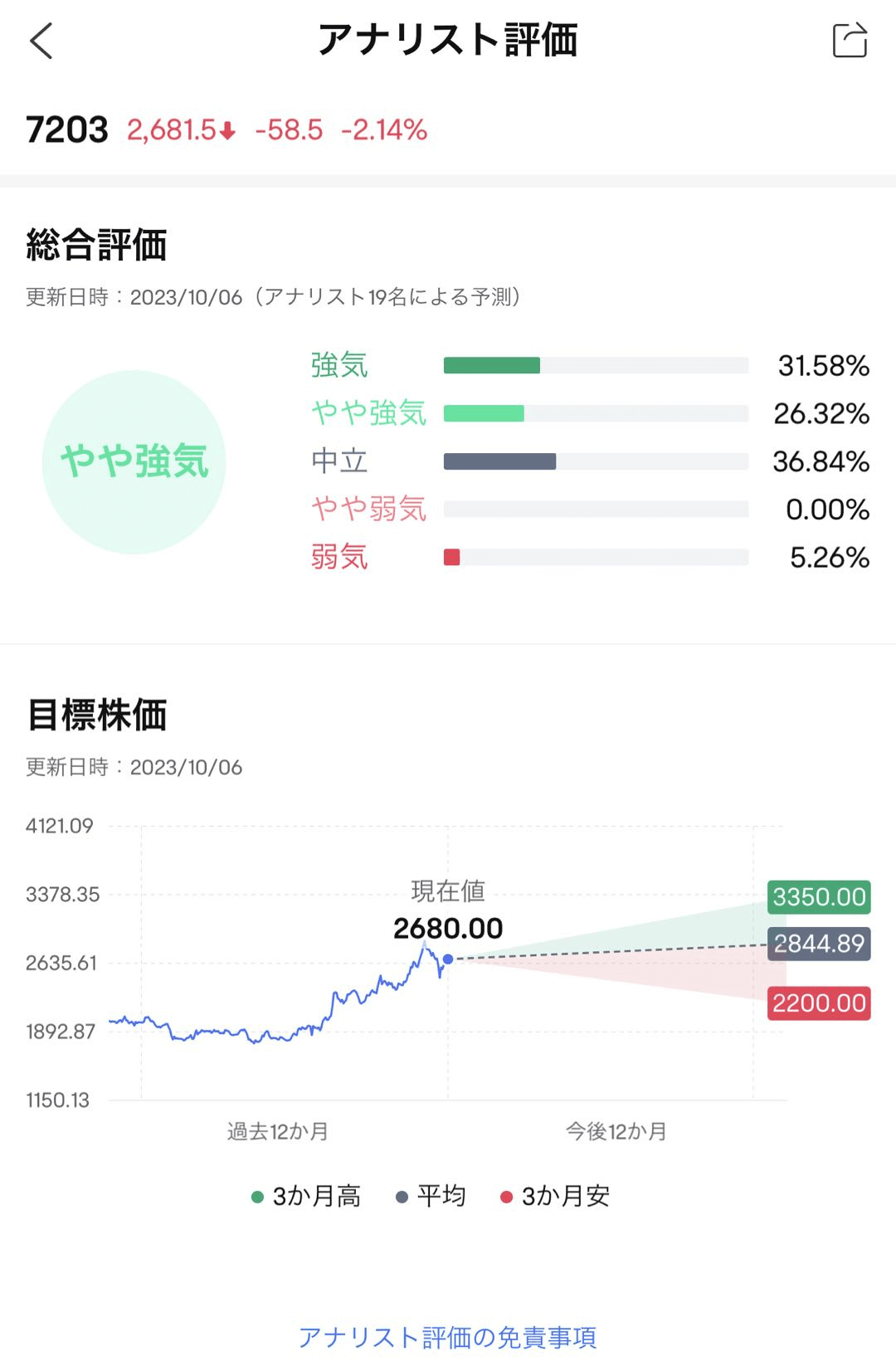Tap the 2200.00 low target label

pos(819,1003)
